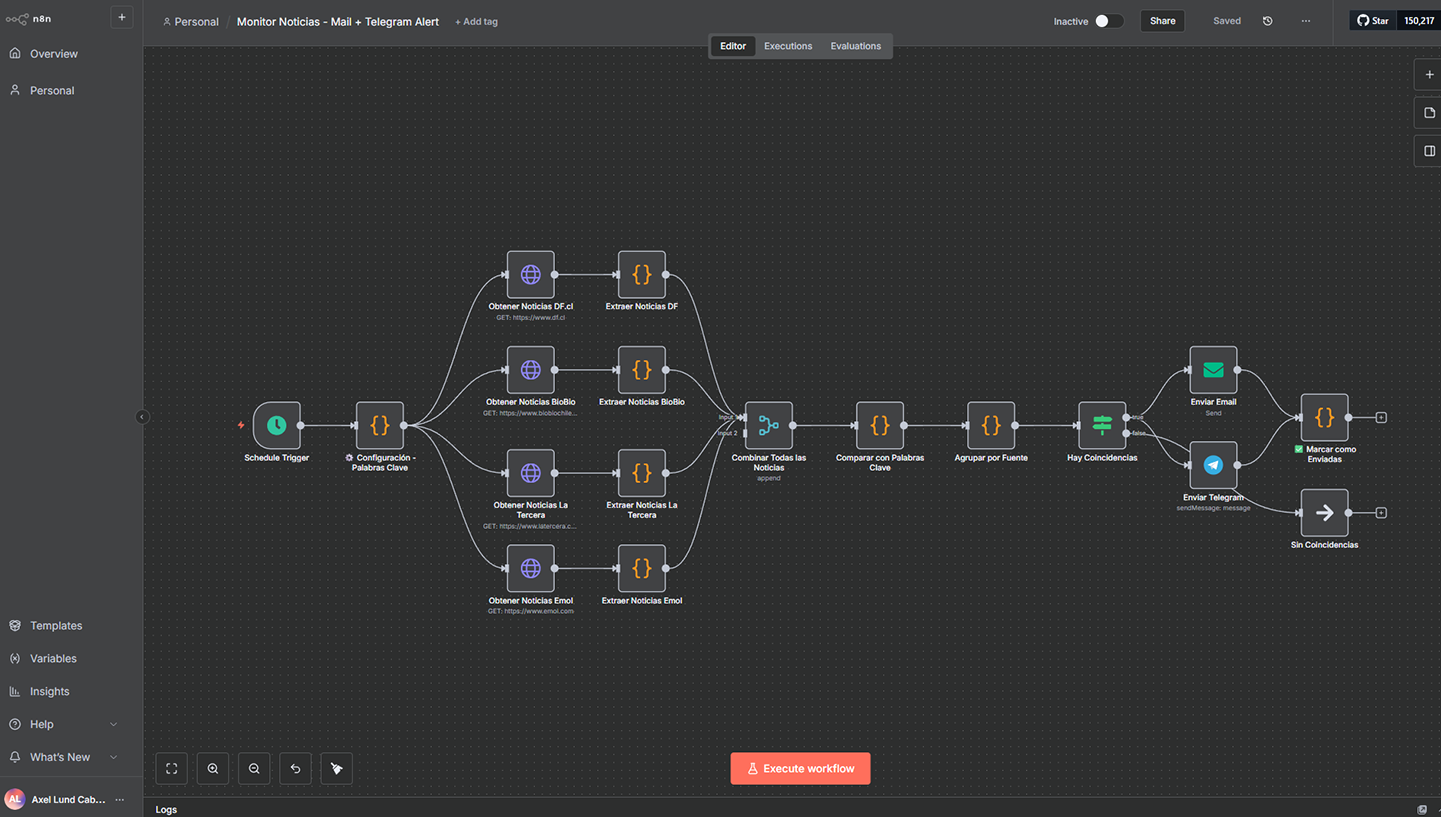Click the Share button
The image size is (1441, 817).
(x=1162, y=21)
